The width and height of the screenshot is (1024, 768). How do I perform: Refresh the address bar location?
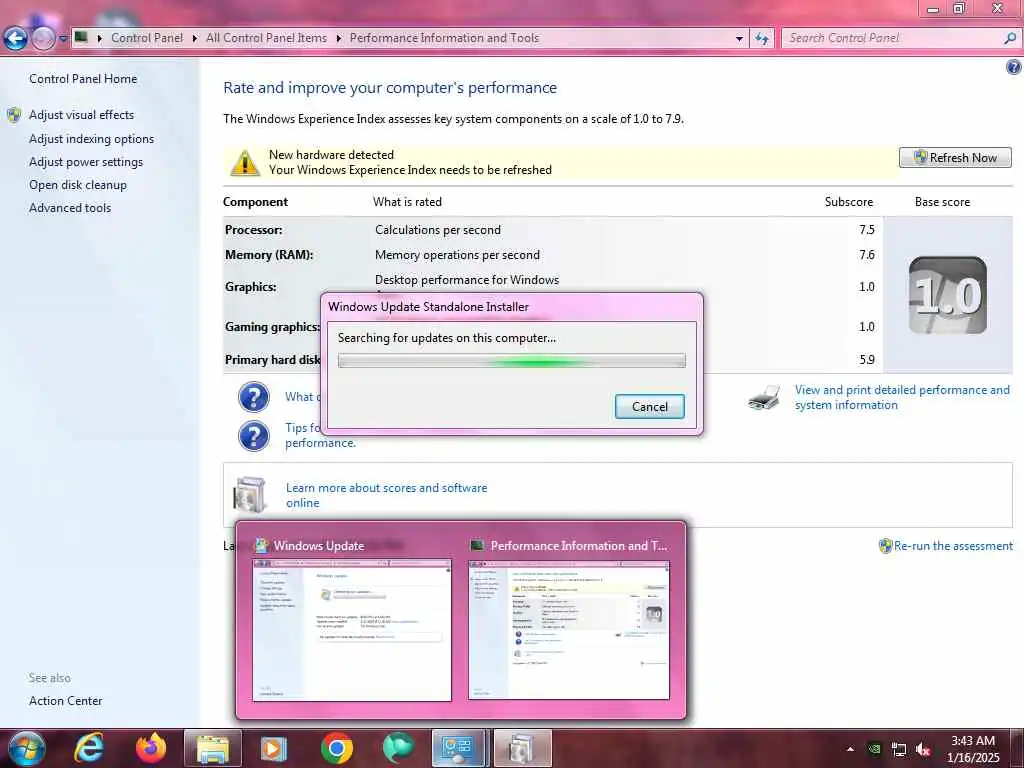pyautogui.click(x=761, y=39)
